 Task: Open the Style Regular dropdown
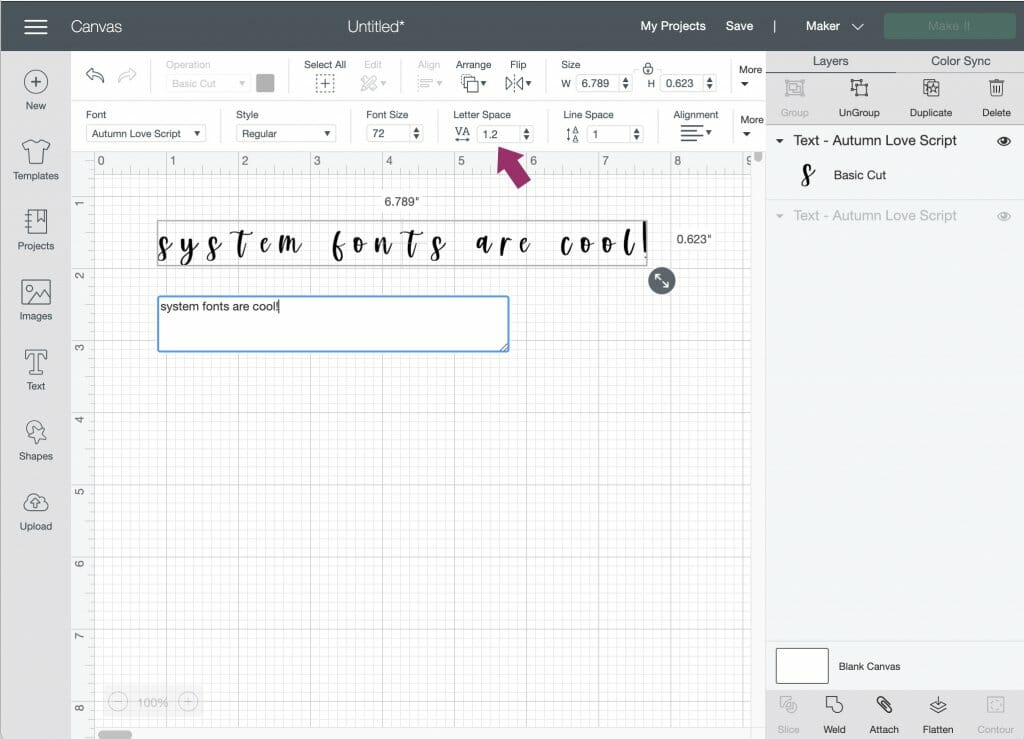pos(286,132)
